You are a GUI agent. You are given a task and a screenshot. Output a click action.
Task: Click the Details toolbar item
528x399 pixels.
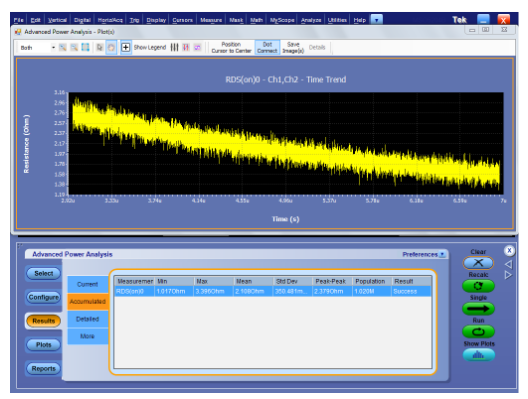317,47
